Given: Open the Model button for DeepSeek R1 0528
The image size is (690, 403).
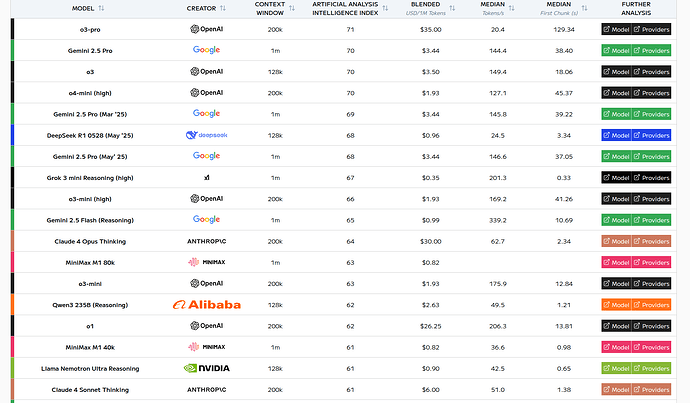Looking at the screenshot, I should click(615, 135).
